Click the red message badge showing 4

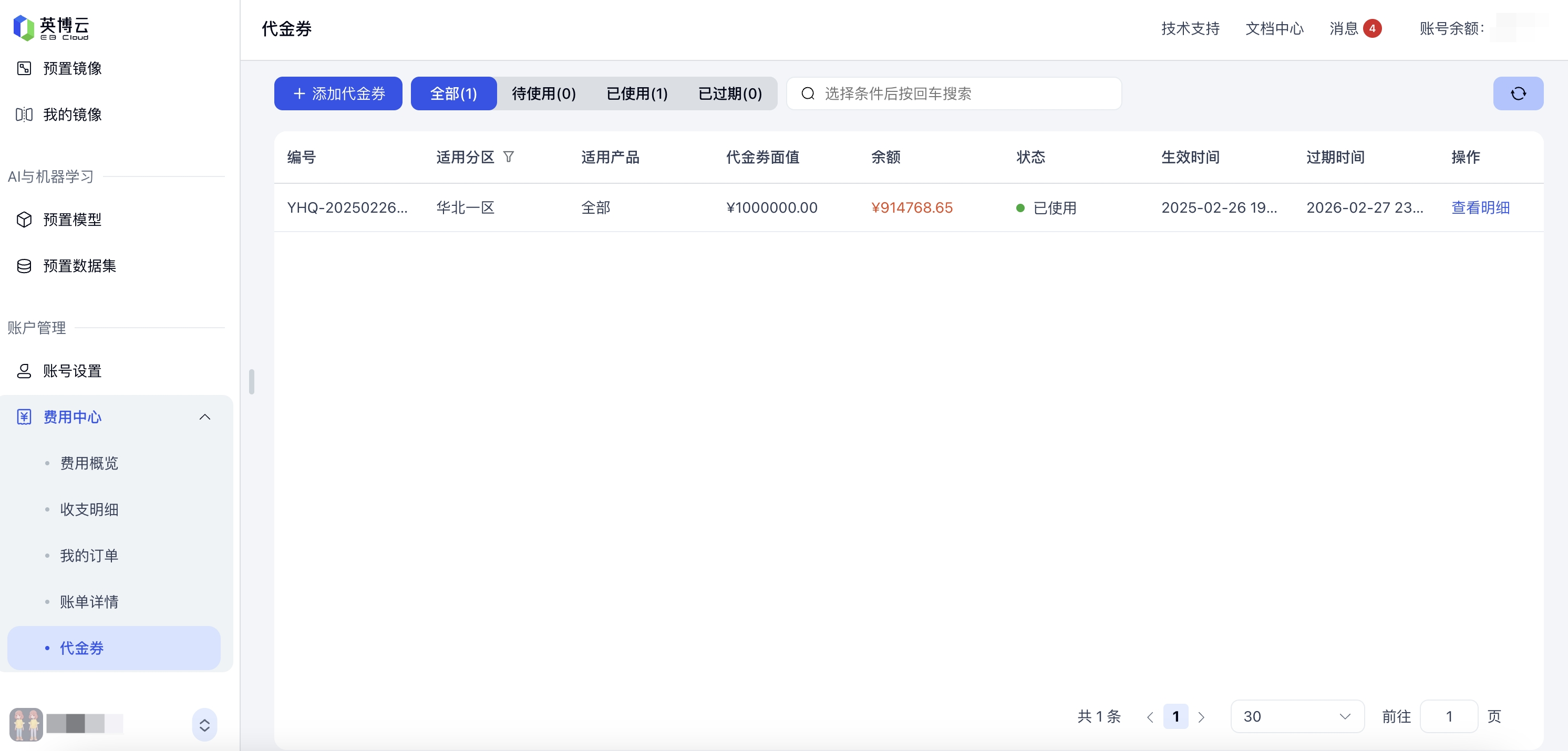click(1372, 28)
